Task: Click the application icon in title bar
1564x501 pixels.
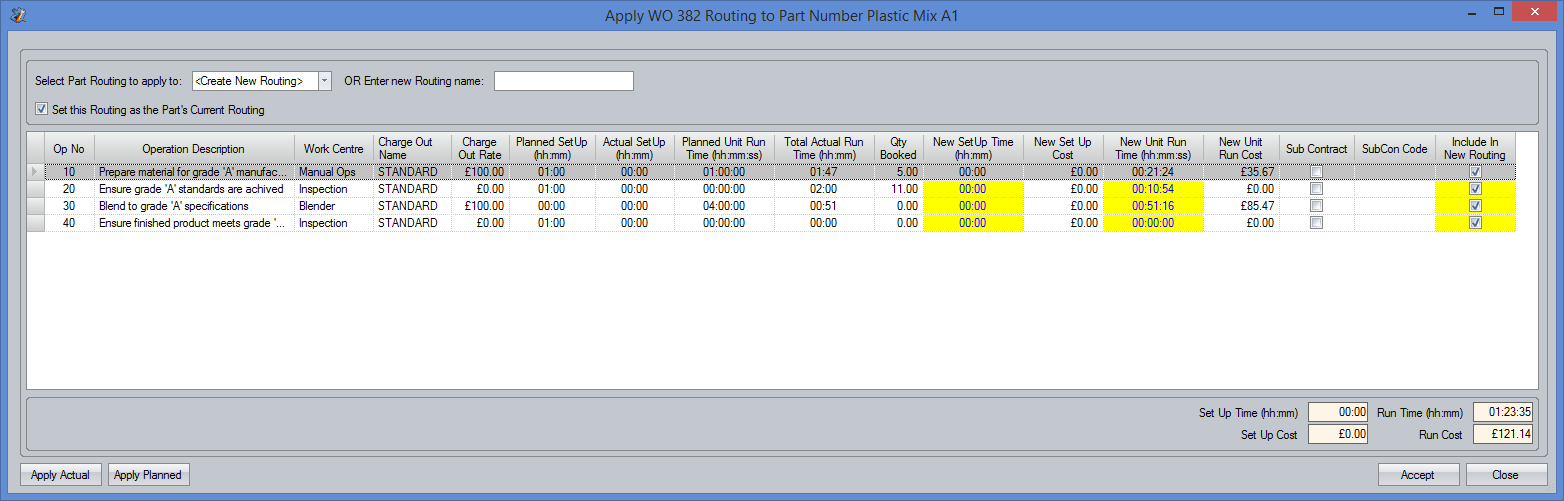Action: 17,16
